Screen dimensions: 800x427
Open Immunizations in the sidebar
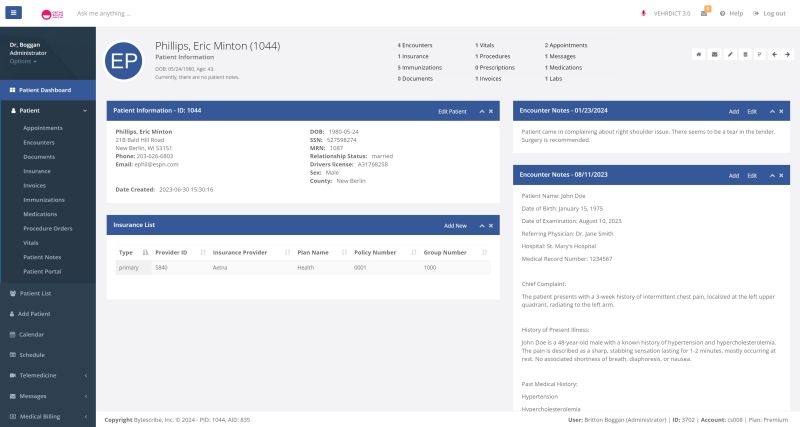(x=44, y=200)
